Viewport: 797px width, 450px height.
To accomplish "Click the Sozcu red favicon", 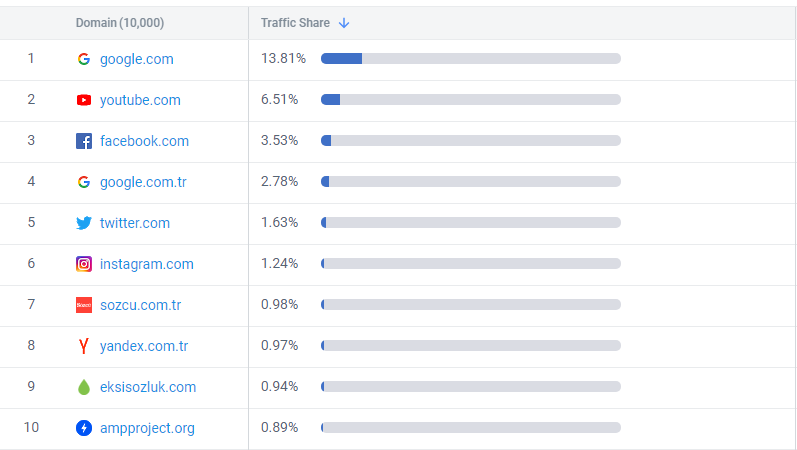I will pyautogui.click(x=84, y=305).
